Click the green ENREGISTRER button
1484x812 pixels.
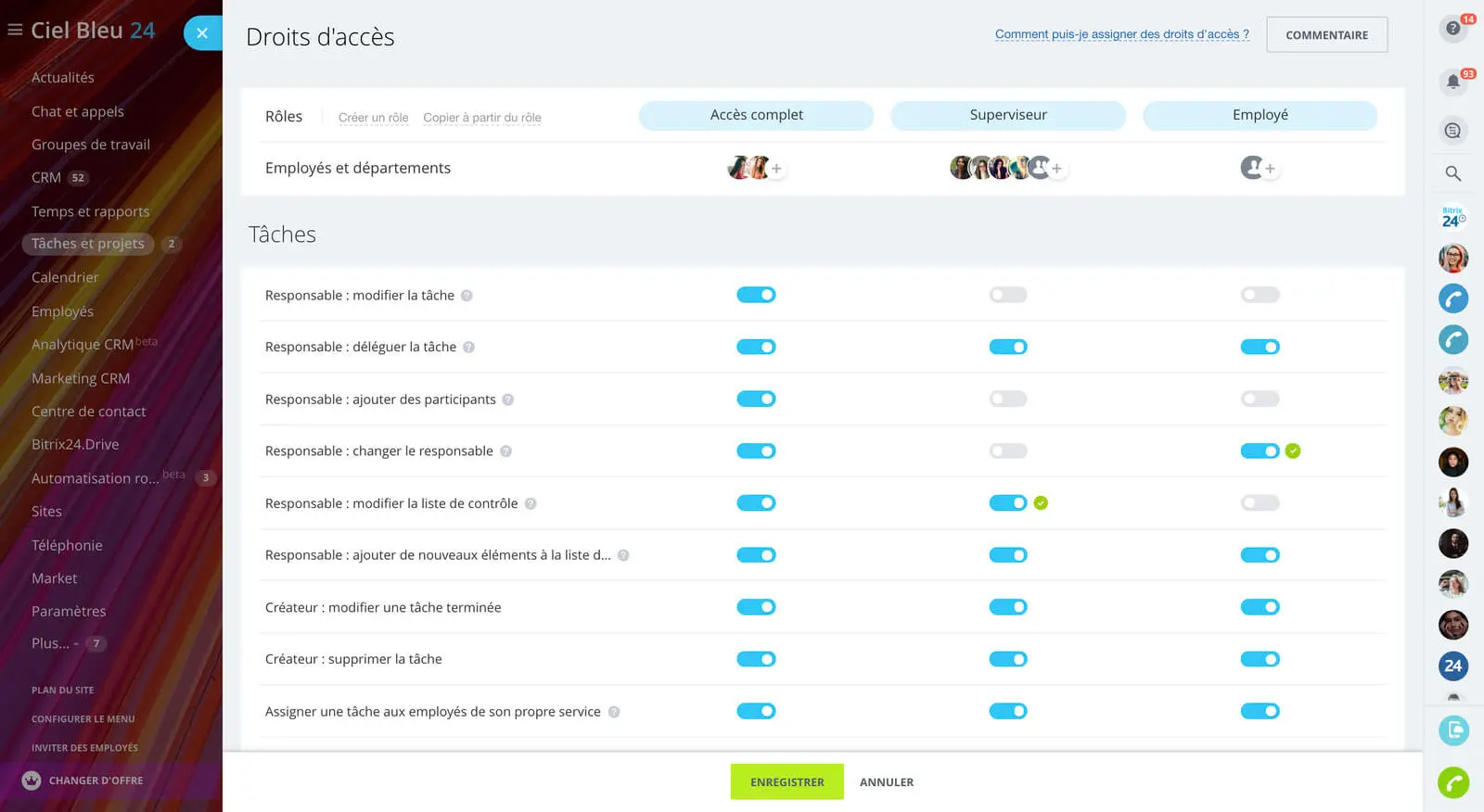point(787,781)
